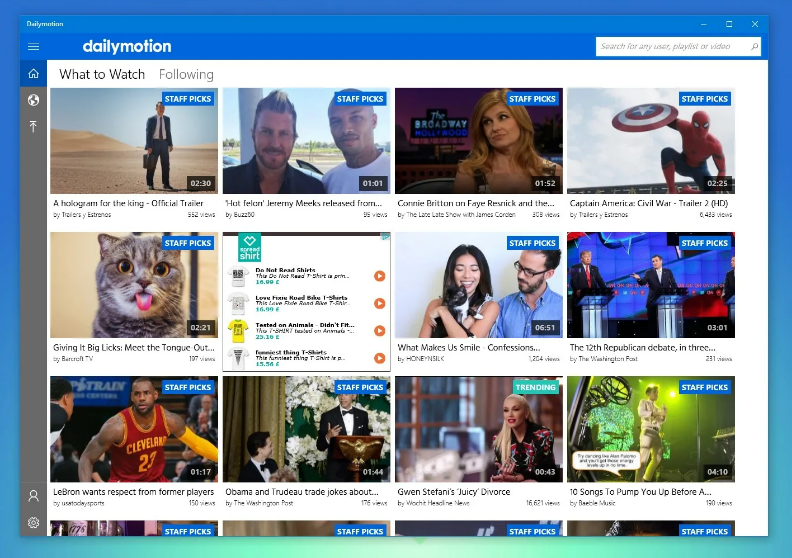Click channel 'by Buzz60'
This screenshot has height=558, width=792.
point(240,215)
